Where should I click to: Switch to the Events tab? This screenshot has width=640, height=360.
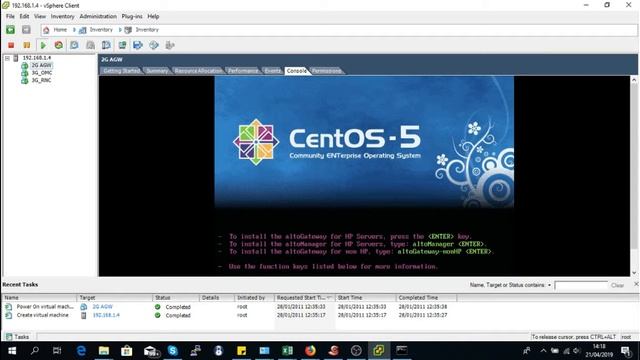point(272,71)
